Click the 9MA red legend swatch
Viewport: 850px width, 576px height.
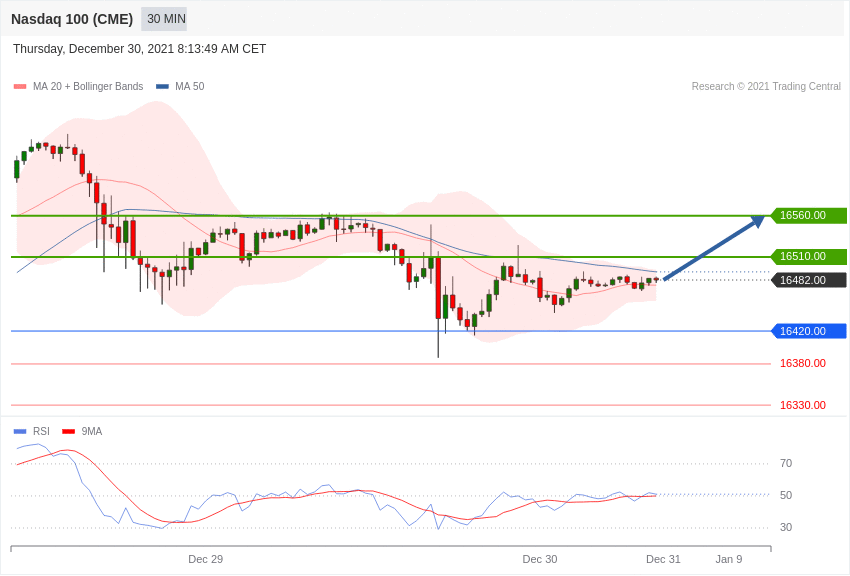coord(69,431)
